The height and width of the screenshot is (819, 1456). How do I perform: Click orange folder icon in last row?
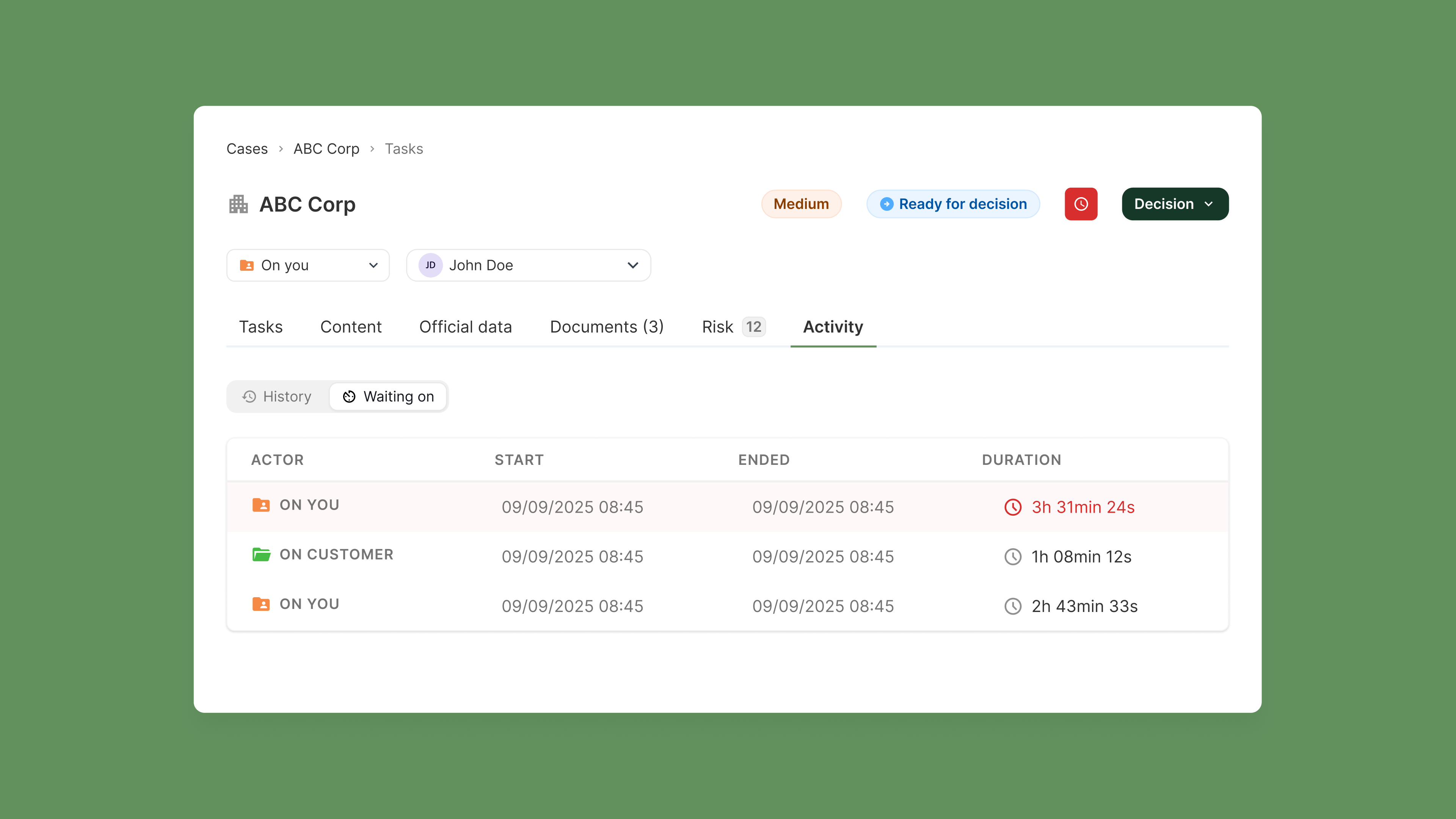click(260, 604)
